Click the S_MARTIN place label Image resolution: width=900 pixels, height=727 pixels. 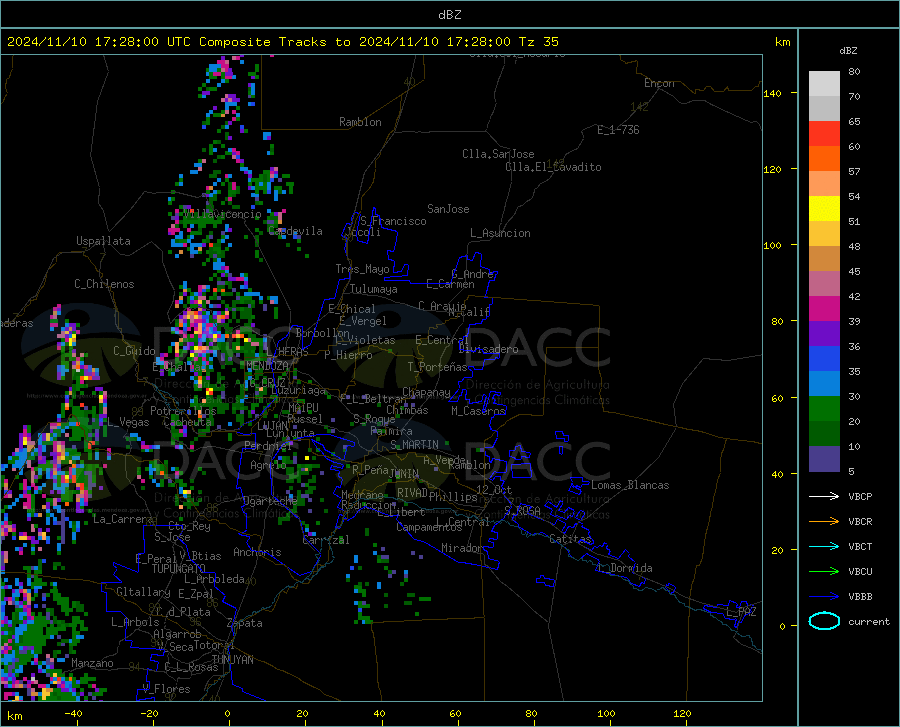click(x=414, y=445)
